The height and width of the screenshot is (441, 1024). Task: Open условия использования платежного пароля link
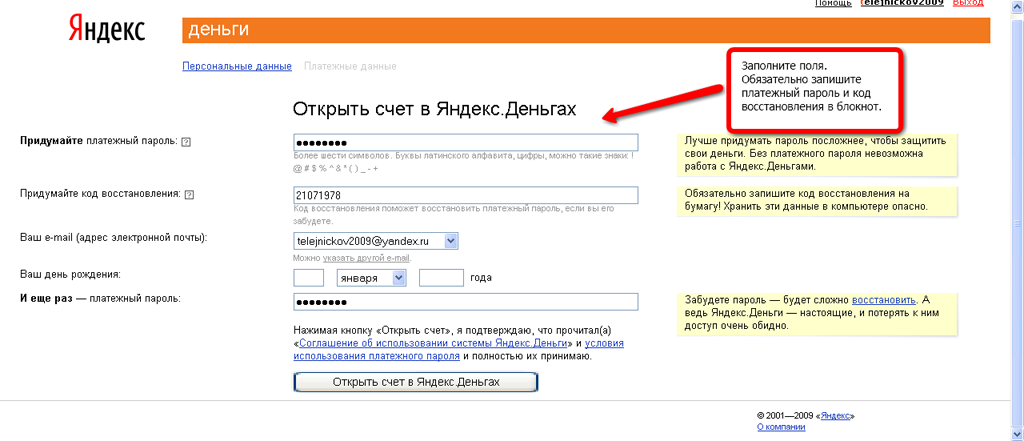tap(458, 350)
